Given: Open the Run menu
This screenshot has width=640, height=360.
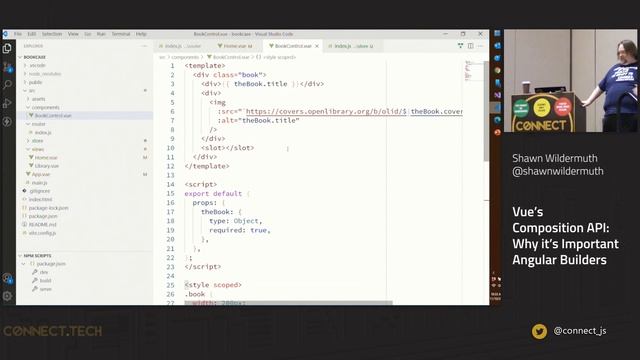Looking at the screenshot, I should (x=101, y=34).
